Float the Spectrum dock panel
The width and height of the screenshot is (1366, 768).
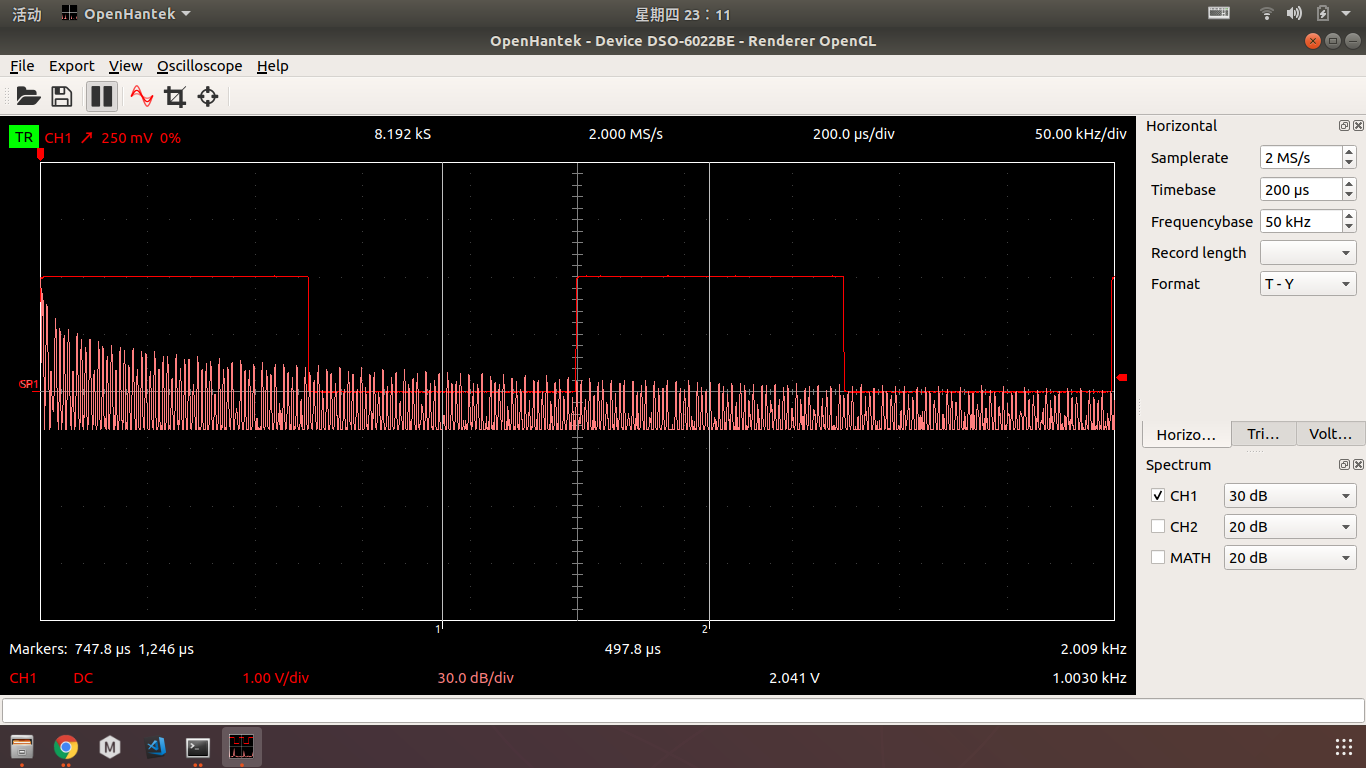1345,465
